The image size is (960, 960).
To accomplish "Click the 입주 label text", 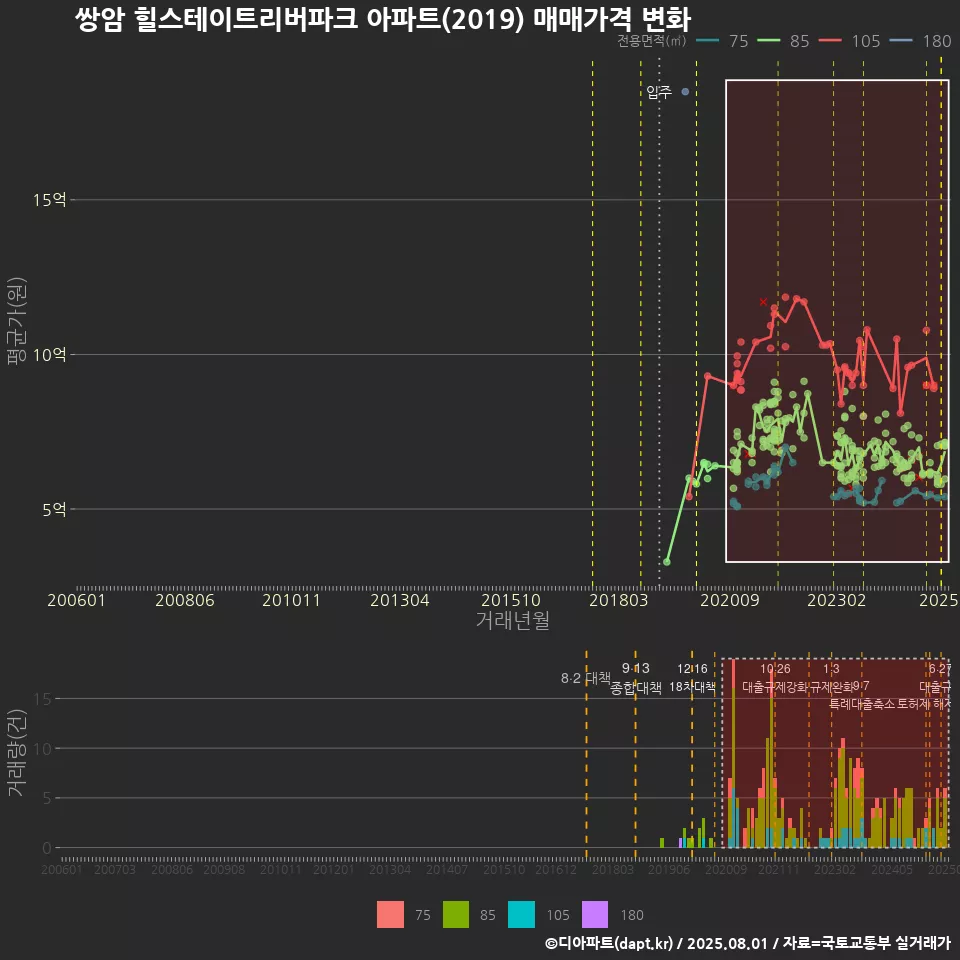I will [659, 92].
